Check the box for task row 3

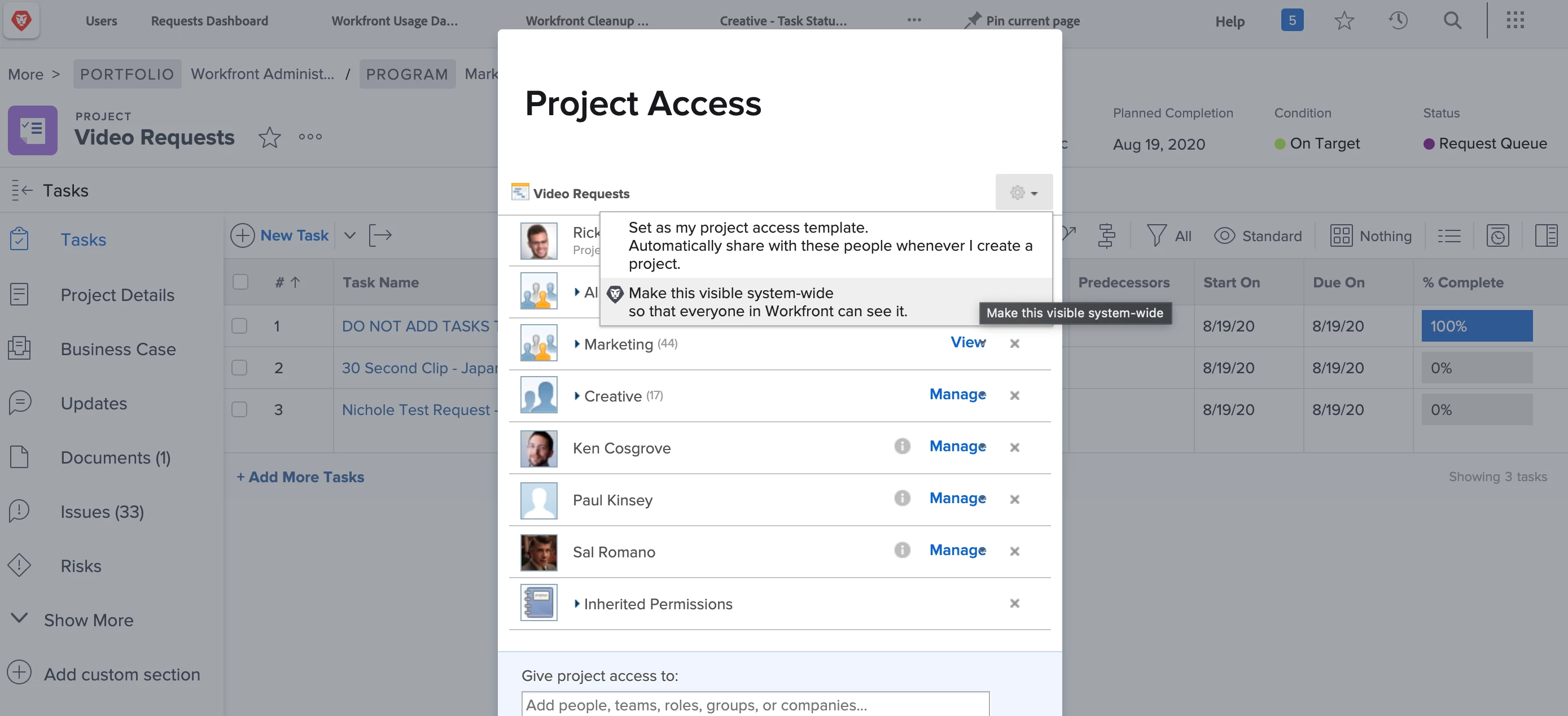click(x=239, y=409)
